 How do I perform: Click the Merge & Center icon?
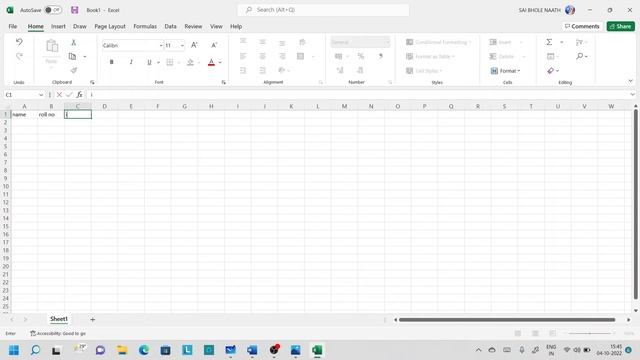pyautogui.click(x=300, y=56)
